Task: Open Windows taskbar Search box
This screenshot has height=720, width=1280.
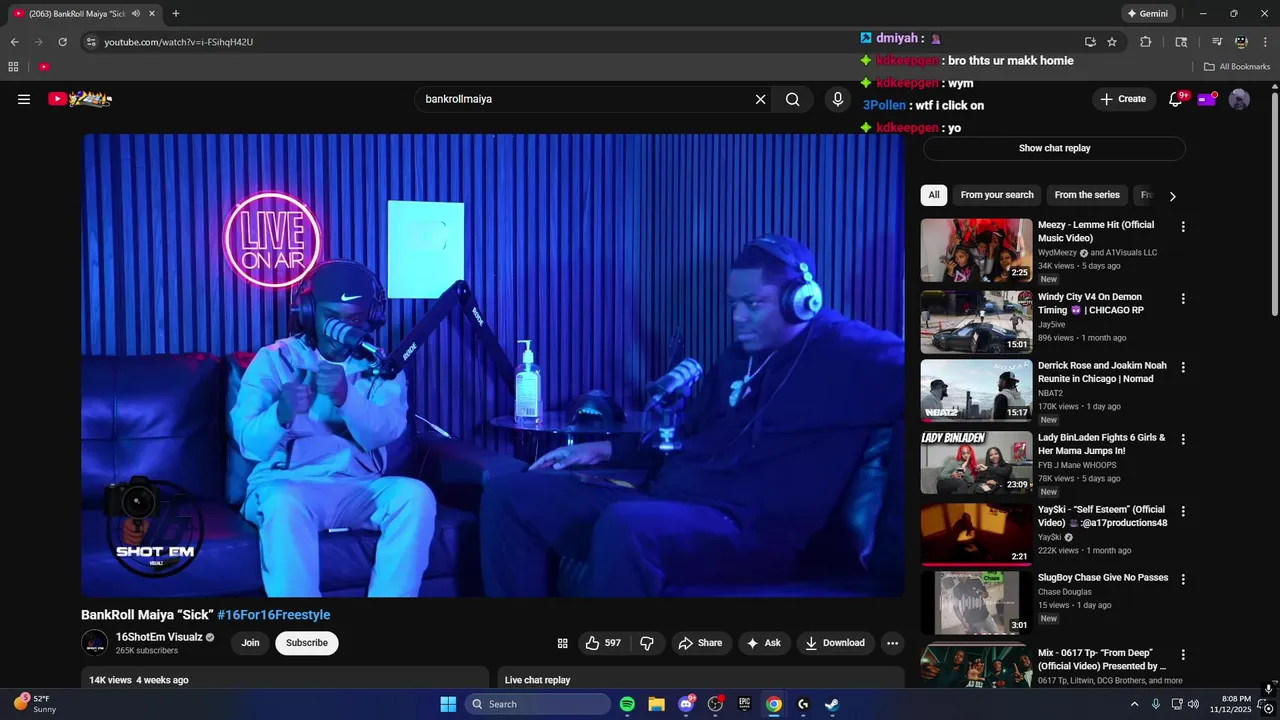Action: coord(538,704)
